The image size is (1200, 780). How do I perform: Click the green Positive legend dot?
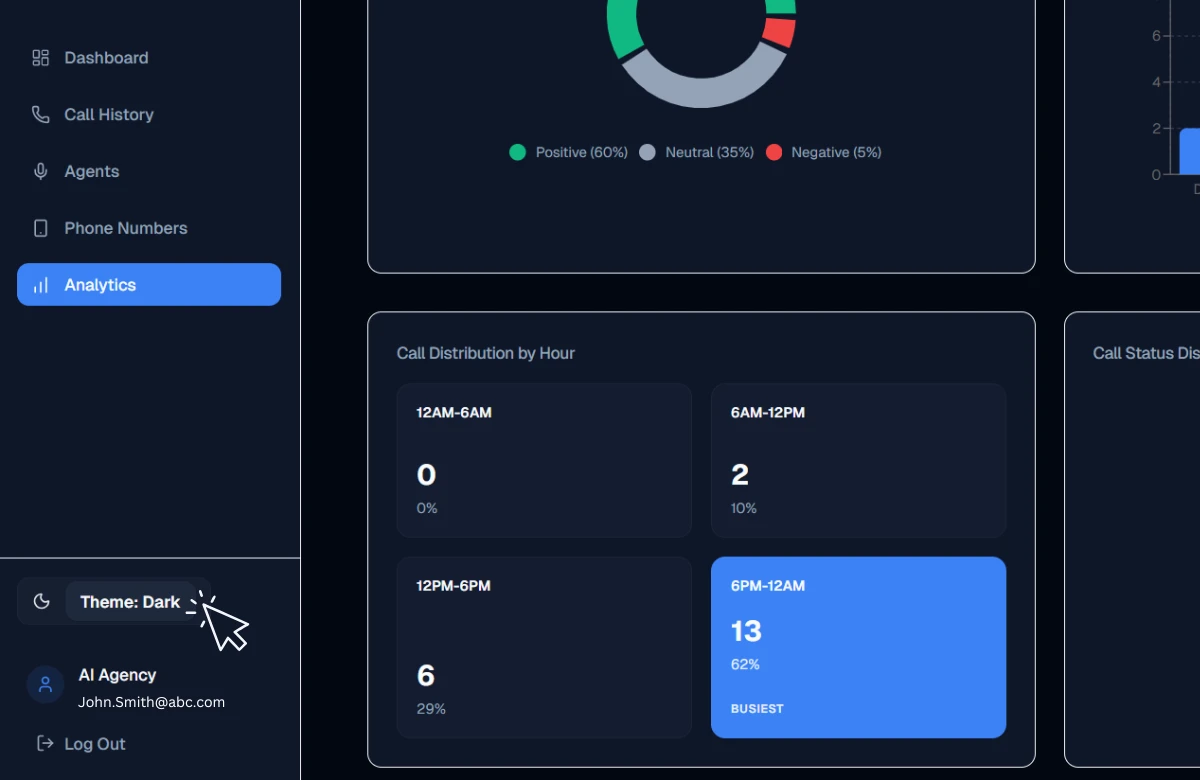517,152
